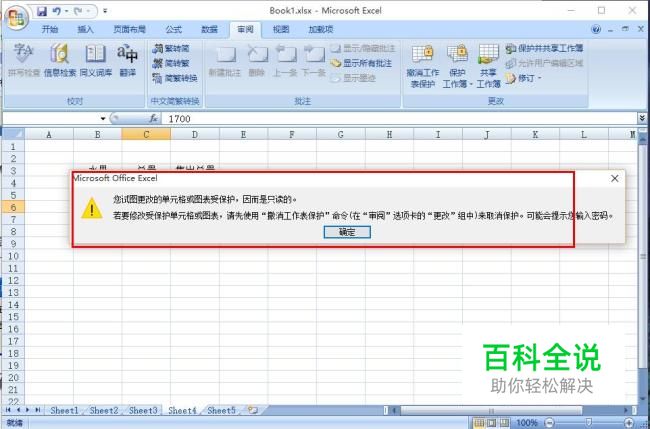The height and width of the screenshot is (429, 650).
Task: Open the 数据 ribbon tab
Action: coord(209,29)
